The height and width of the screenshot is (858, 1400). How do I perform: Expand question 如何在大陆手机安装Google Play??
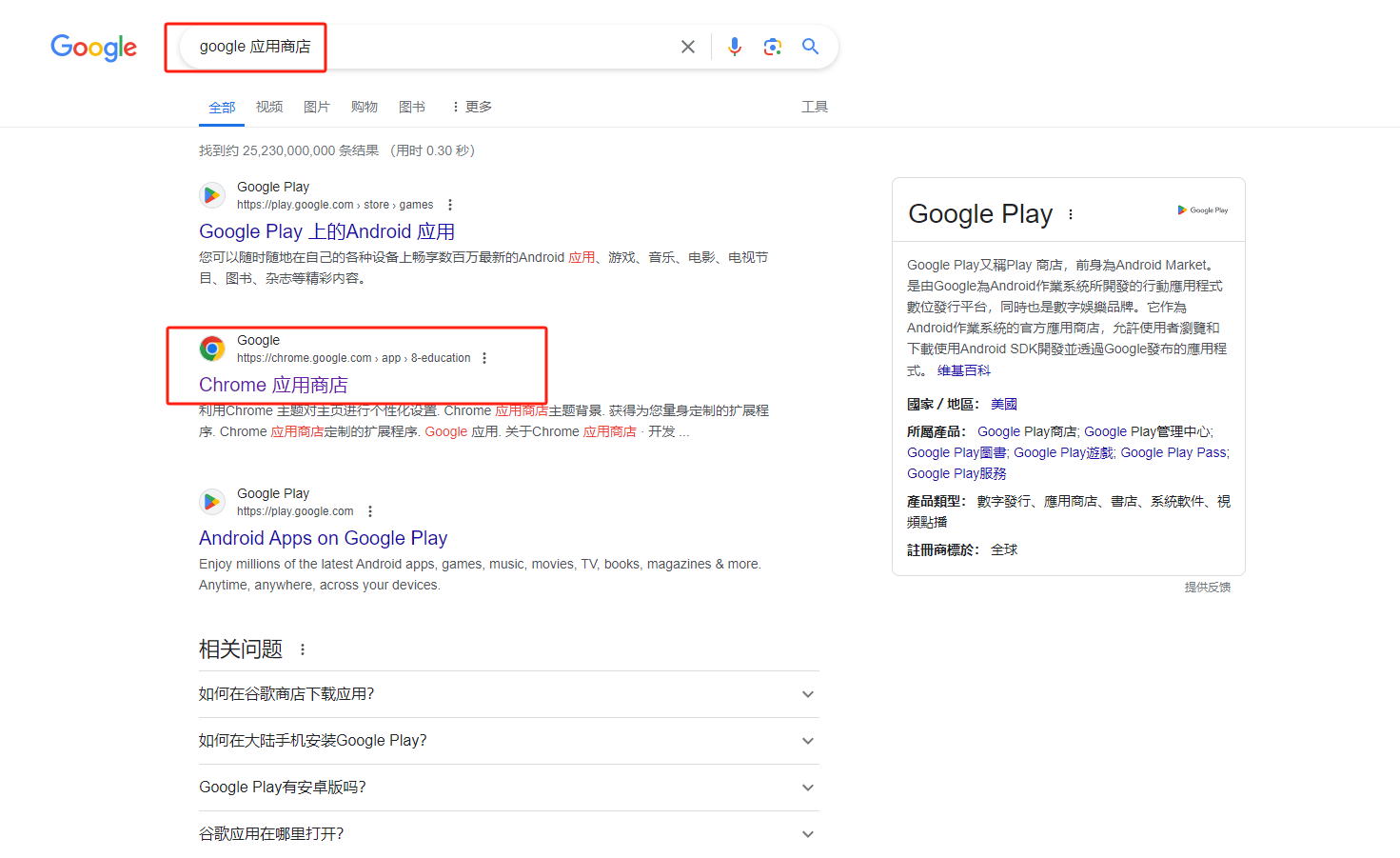(x=508, y=741)
